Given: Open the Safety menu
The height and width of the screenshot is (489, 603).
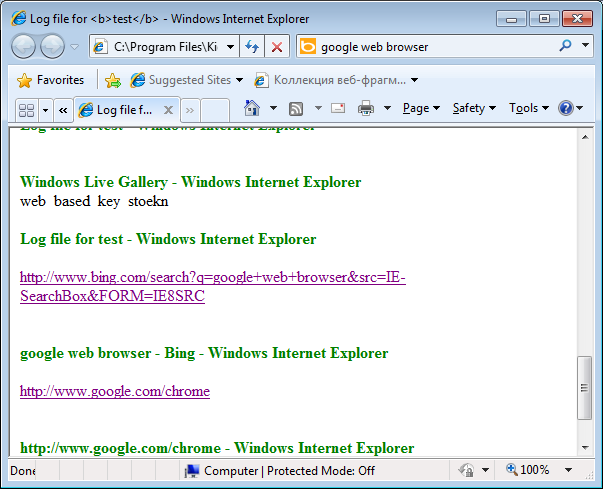Looking at the screenshot, I should point(474,108).
